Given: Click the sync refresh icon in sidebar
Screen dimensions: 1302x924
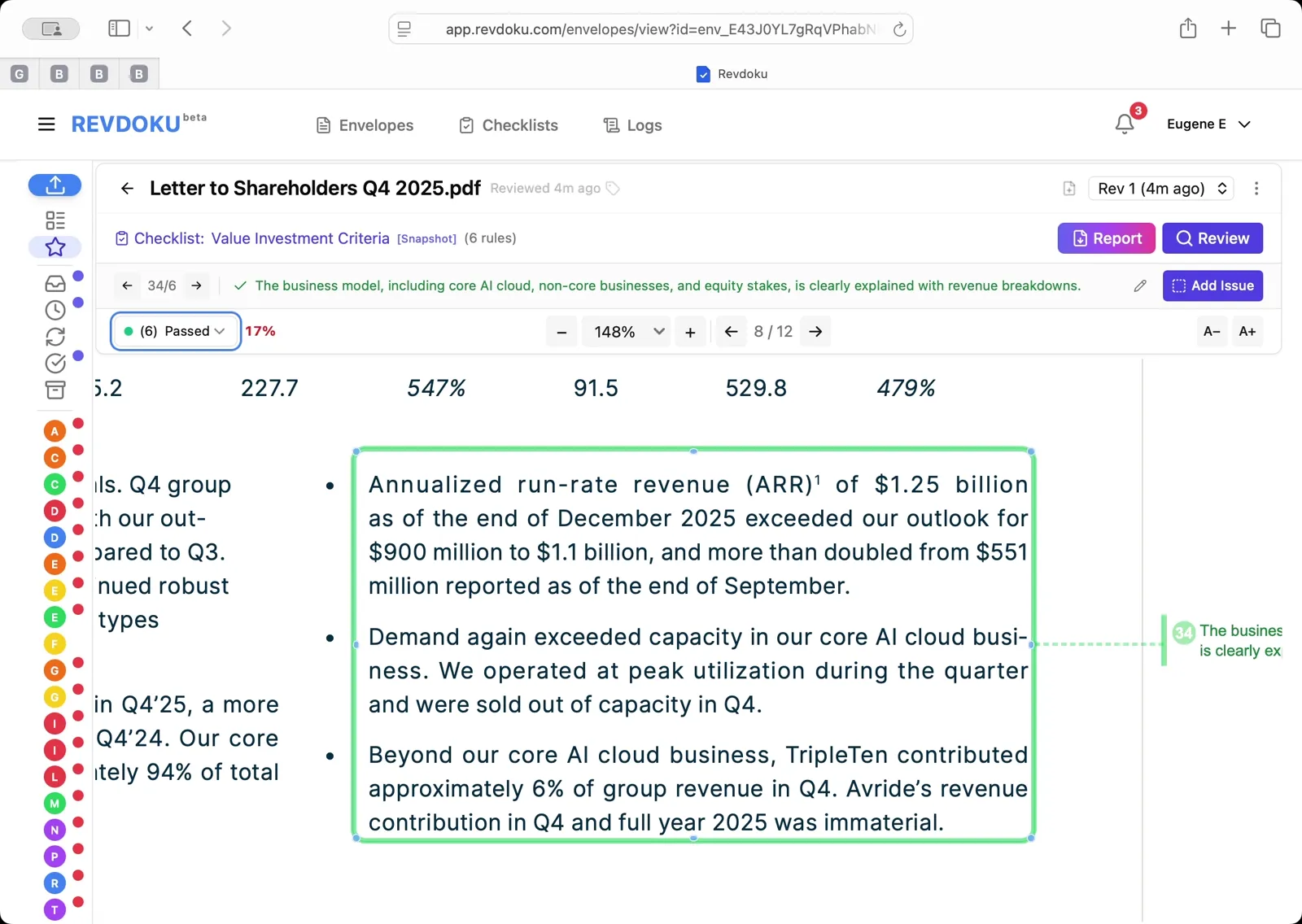Looking at the screenshot, I should tap(55, 337).
